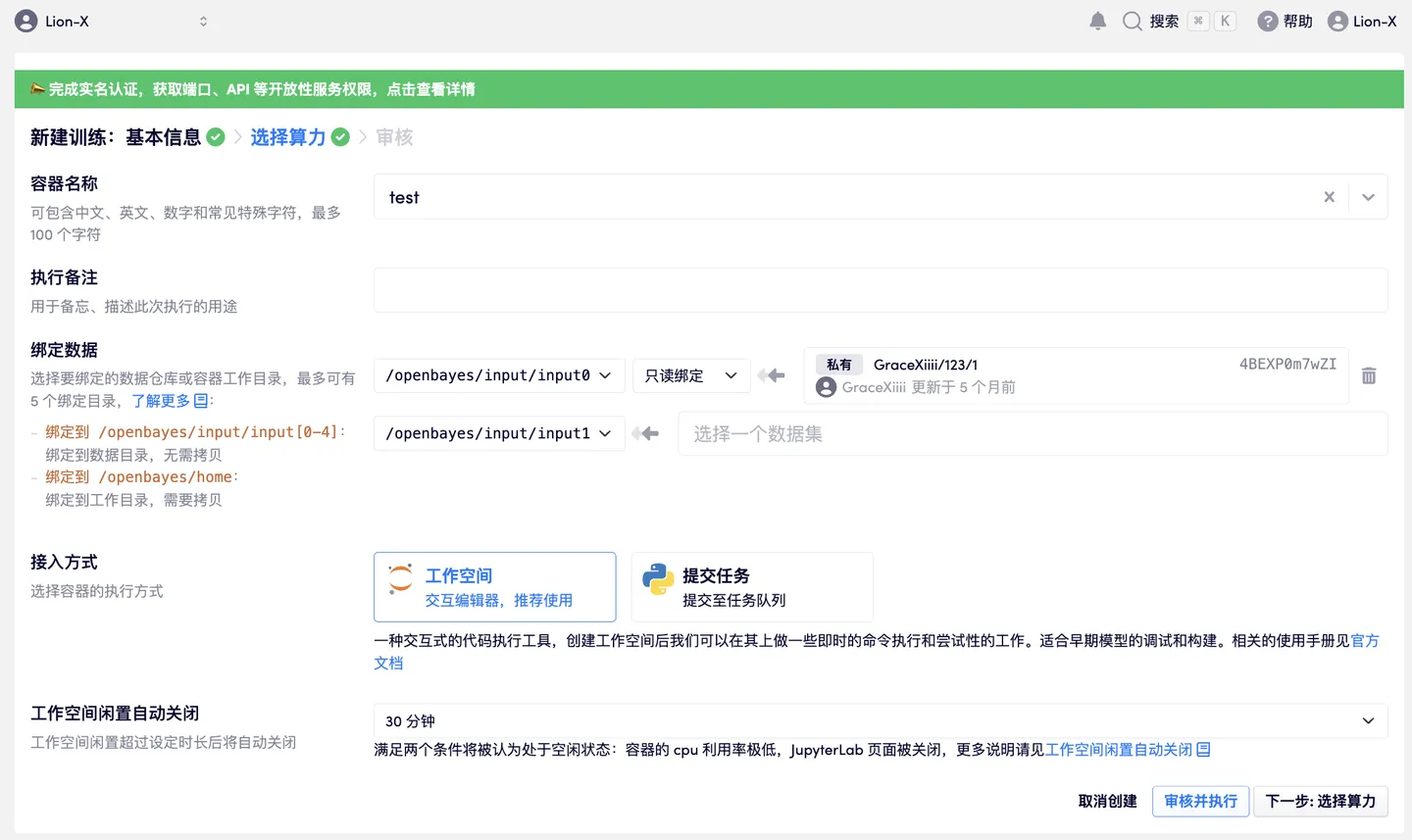Open the 30 分钟 idle shutdown dropdown

pyautogui.click(x=880, y=720)
